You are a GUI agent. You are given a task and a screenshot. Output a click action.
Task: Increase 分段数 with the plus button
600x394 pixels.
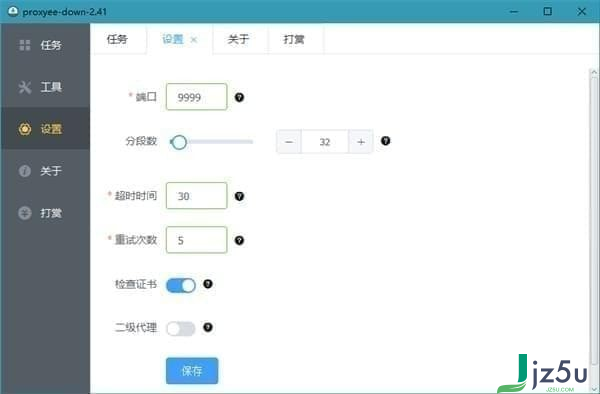click(x=361, y=142)
